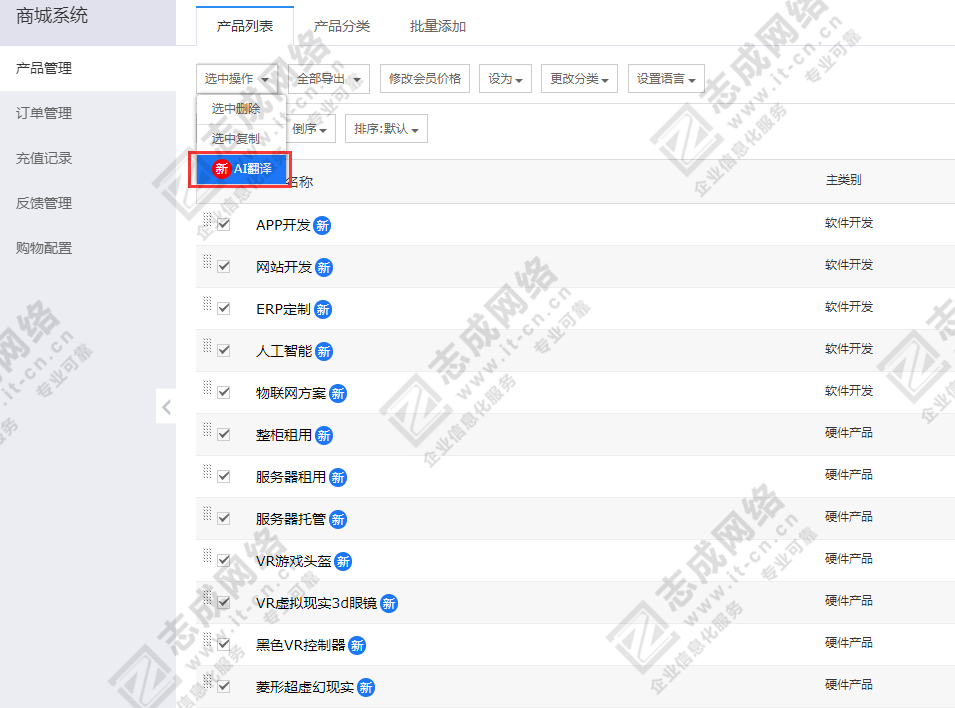The image size is (955, 708).
Task: Open 充值记录 in sidebar
Action: pyautogui.click(x=88, y=158)
